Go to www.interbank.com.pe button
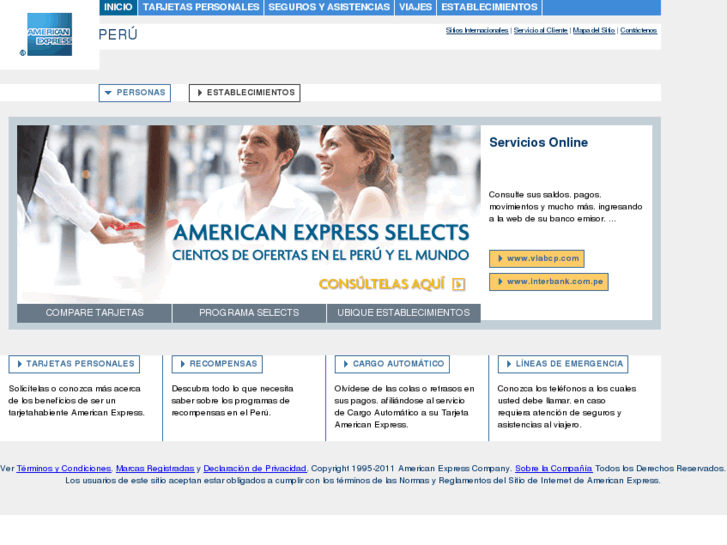This screenshot has width=727, height=545. point(549,282)
